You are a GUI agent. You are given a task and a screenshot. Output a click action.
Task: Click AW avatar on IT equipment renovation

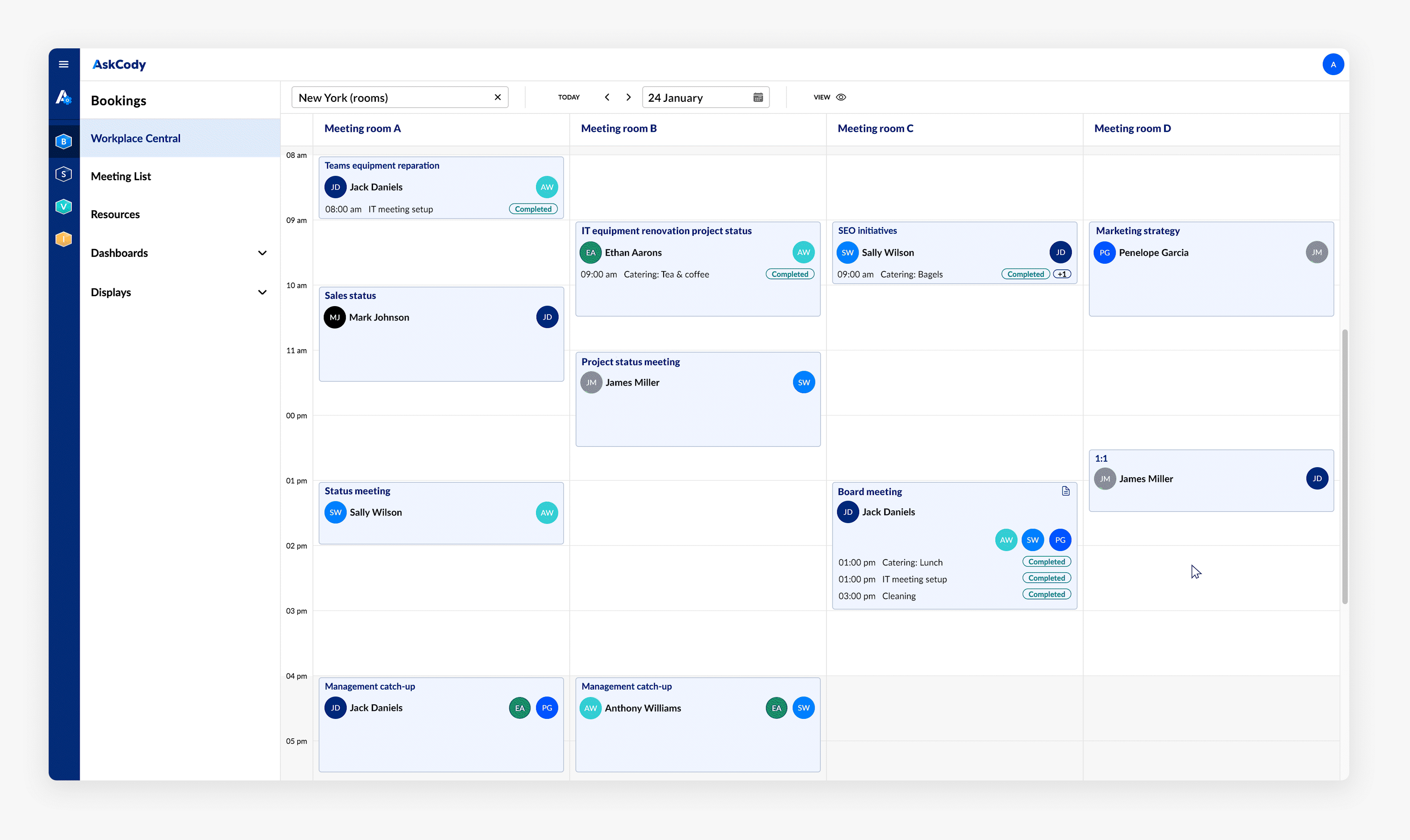[804, 253]
